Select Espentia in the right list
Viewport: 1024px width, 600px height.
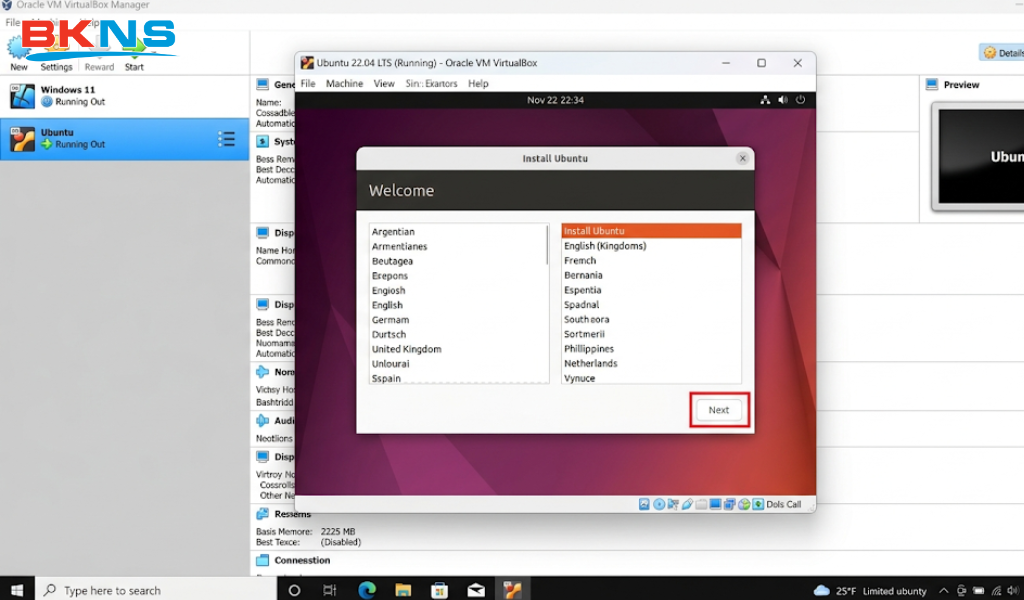tap(583, 290)
